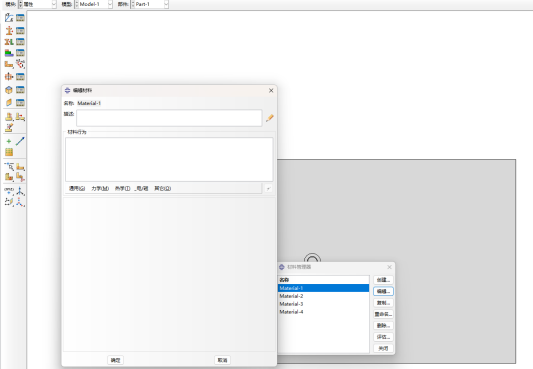Open the Section Manager icon
The image size is (533, 369).
(x=20, y=31)
